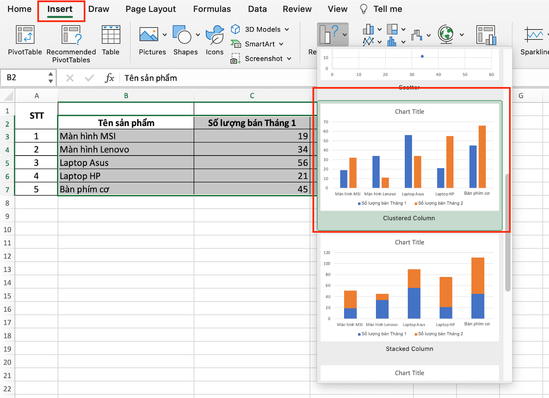Image resolution: width=549 pixels, height=398 pixels.
Task: Click the Icons button
Action: [x=214, y=35]
